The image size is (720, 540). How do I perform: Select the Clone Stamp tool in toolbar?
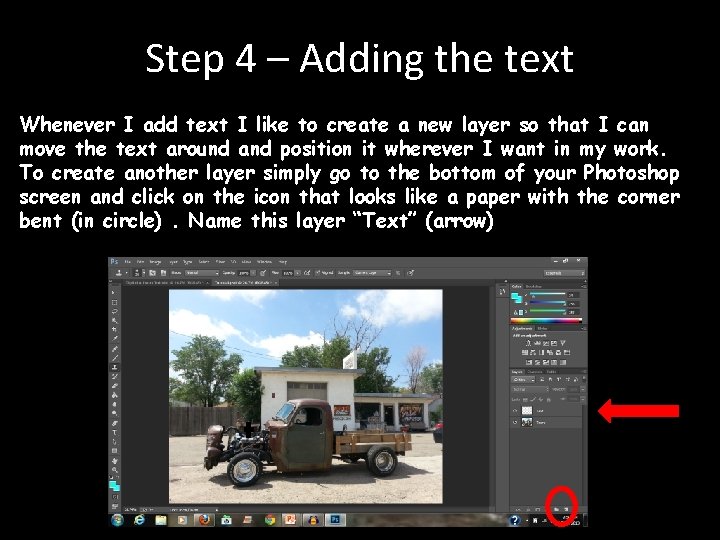click(x=114, y=367)
